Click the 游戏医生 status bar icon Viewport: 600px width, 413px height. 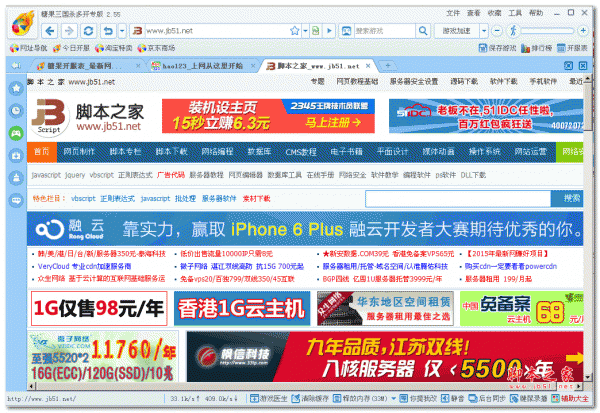(x=269, y=399)
